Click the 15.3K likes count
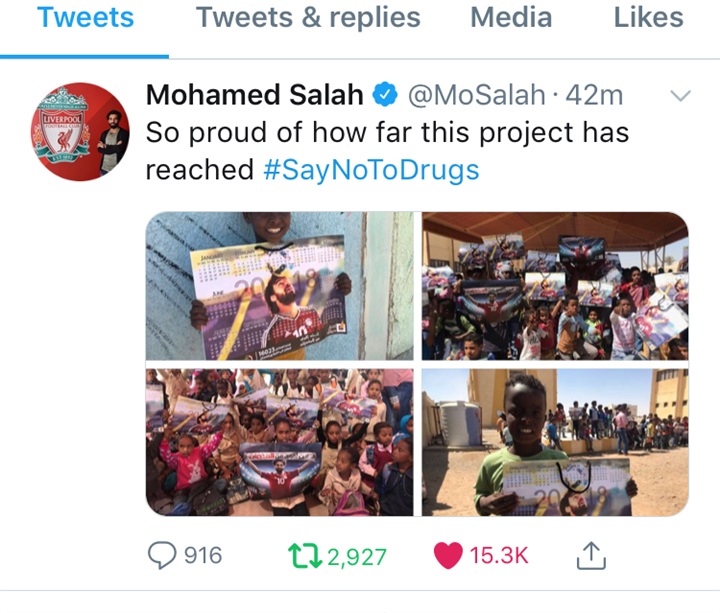The width and height of the screenshot is (720, 613). (499, 555)
